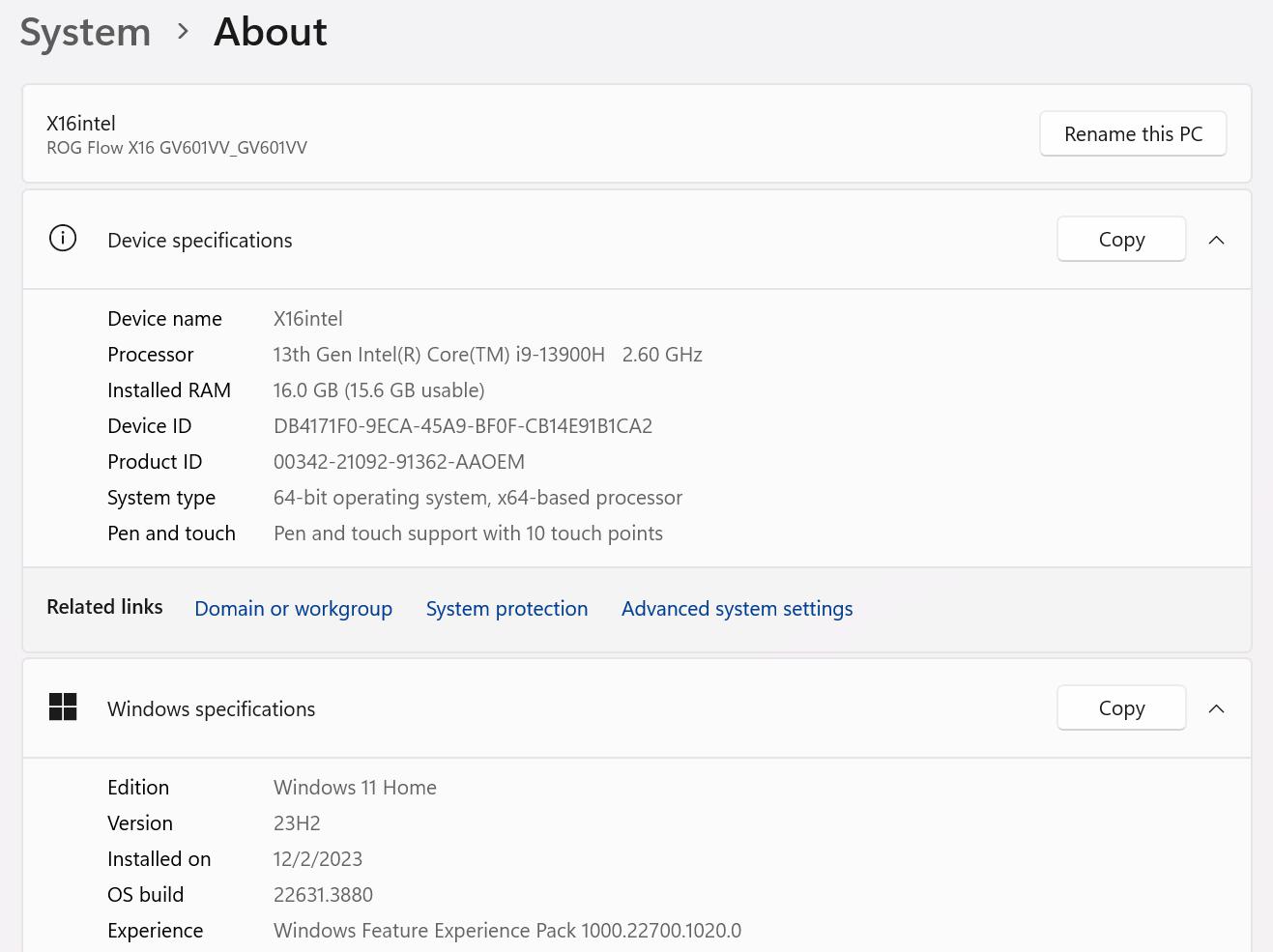Click the Pen and touch label
The image size is (1273, 952).
click(x=171, y=533)
